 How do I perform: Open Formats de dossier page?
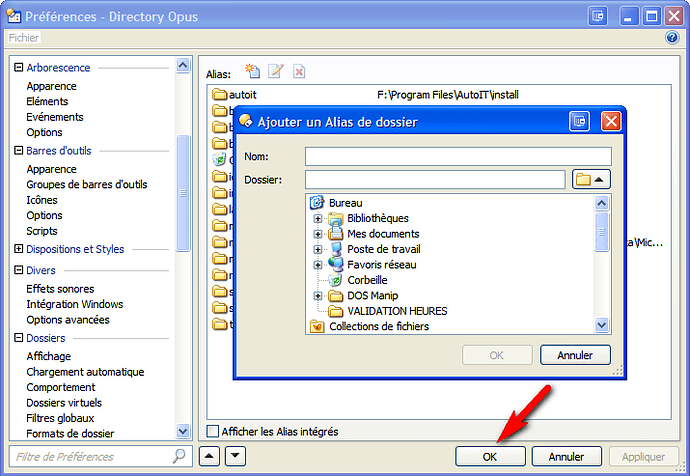pyautogui.click(x=70, y=434)
